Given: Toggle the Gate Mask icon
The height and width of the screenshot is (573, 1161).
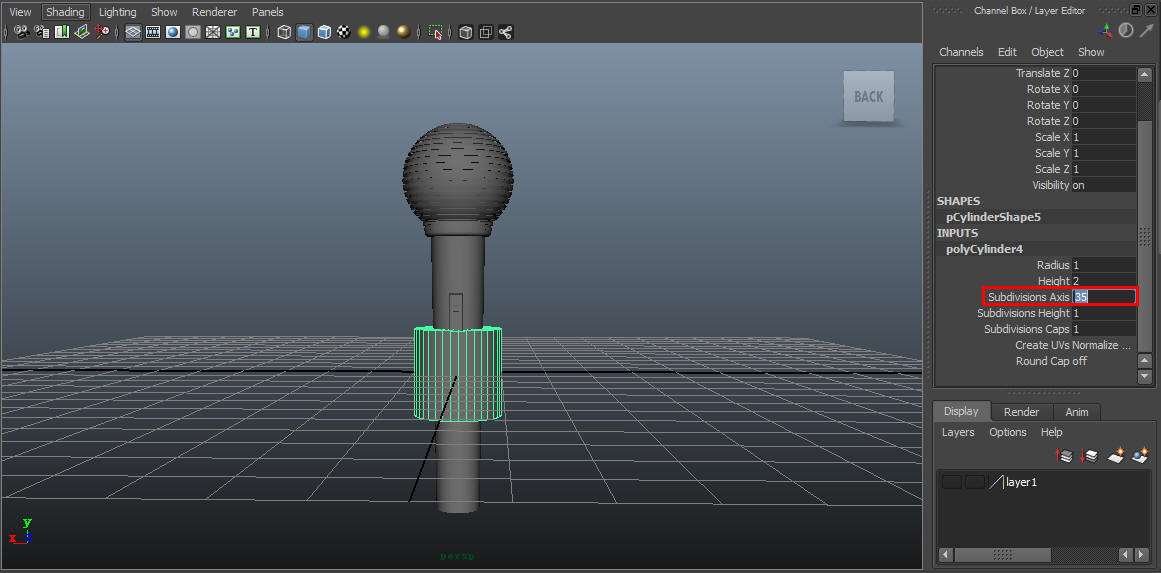Looking at the screenshot, I should (193, 32).
